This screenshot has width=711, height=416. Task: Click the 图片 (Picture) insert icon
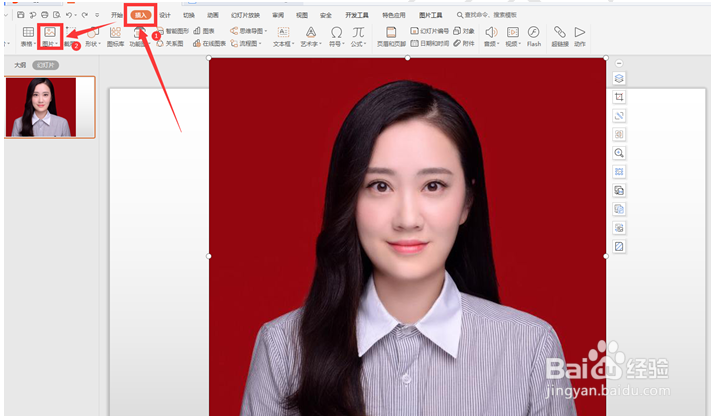50,32
